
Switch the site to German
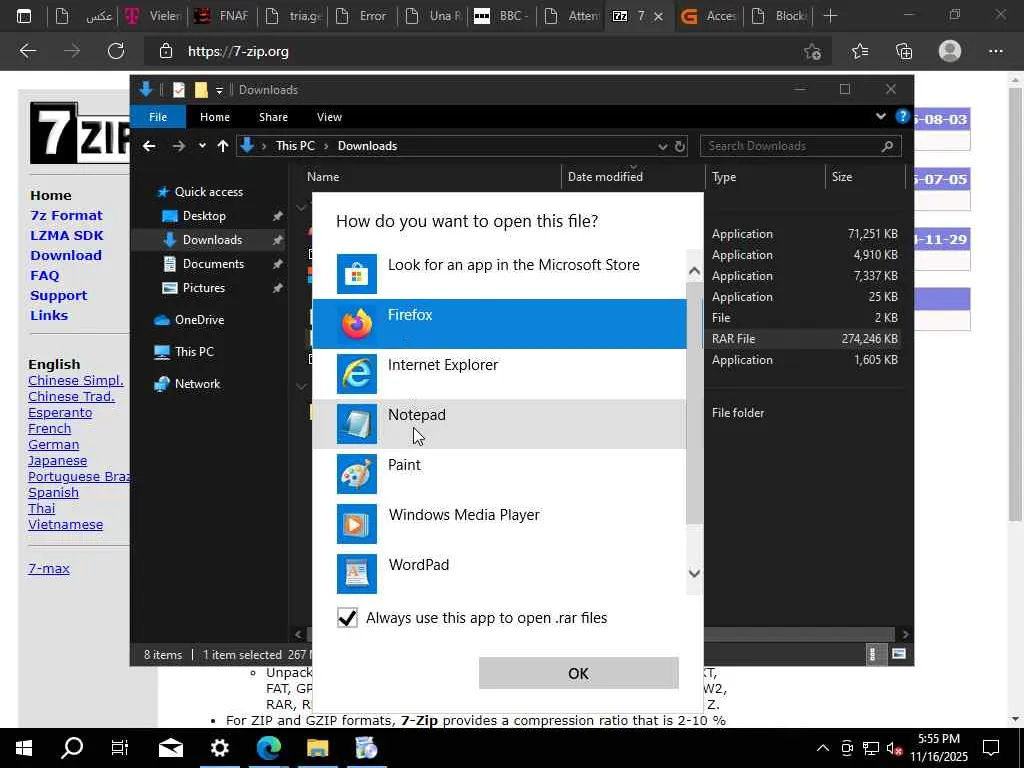click(54, 445)
